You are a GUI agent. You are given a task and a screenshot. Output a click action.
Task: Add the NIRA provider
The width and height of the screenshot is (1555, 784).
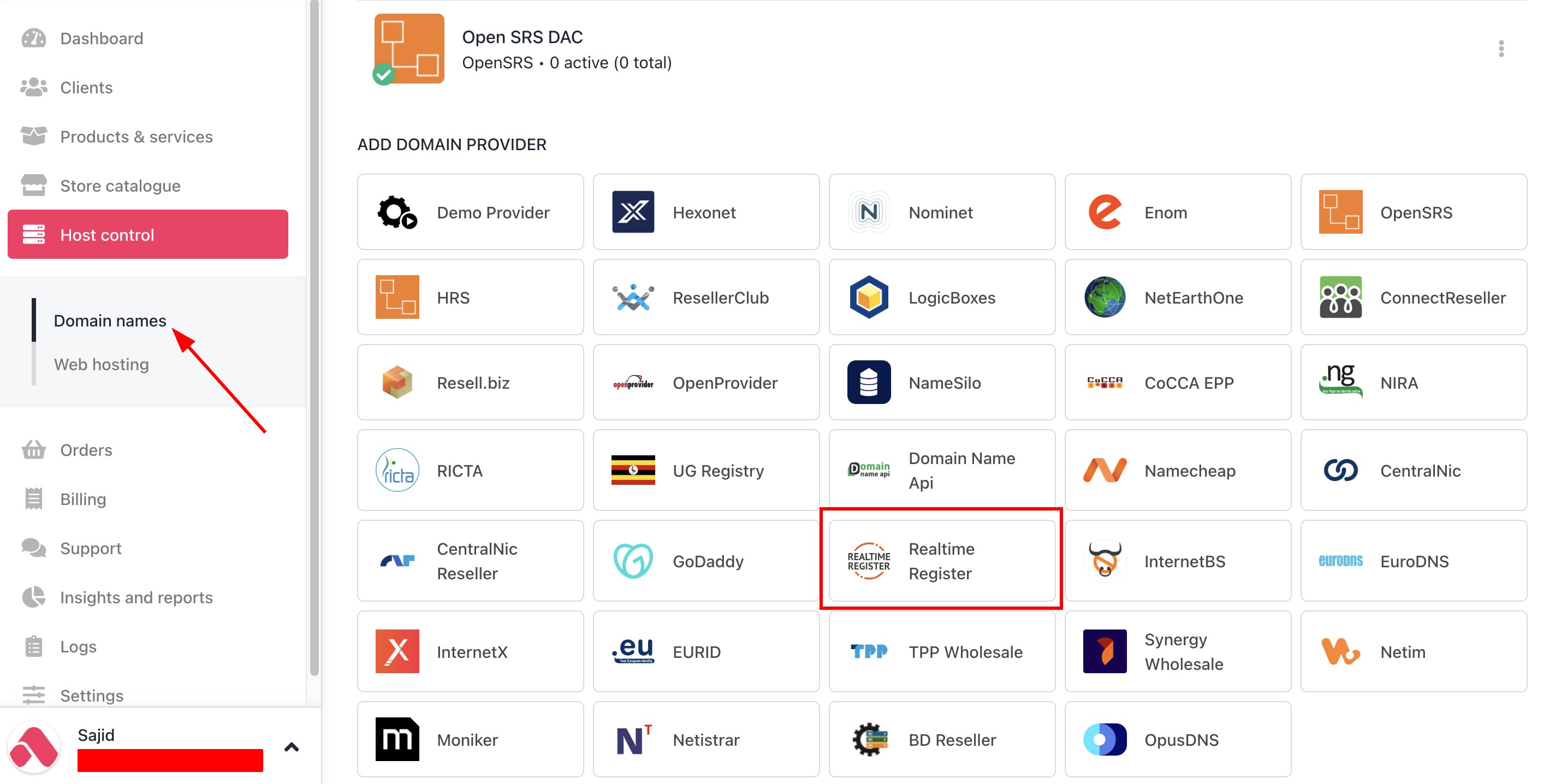point(1414,382)
